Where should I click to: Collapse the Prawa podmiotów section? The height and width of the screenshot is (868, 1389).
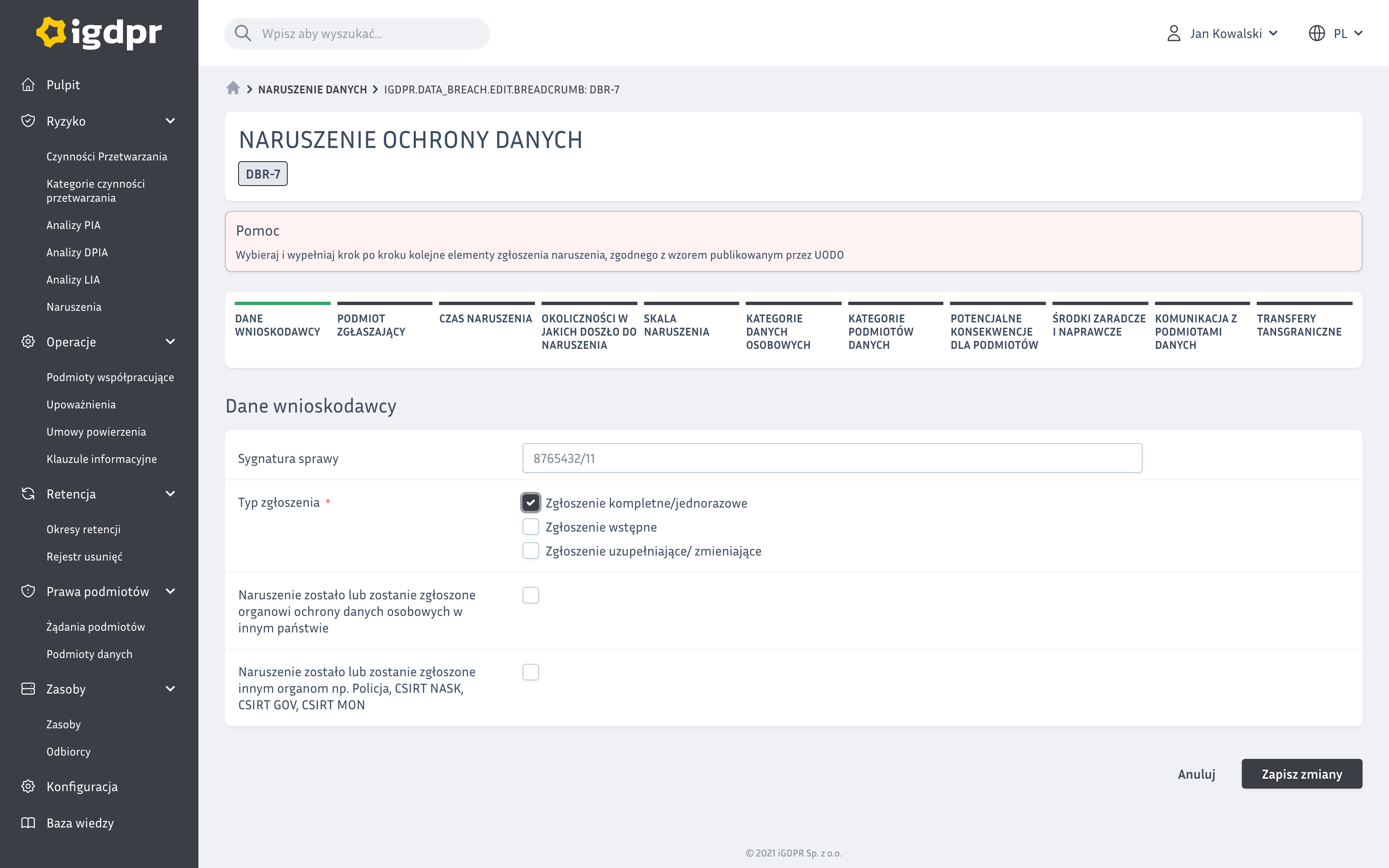pyautogui.click(x=170, y=591)
